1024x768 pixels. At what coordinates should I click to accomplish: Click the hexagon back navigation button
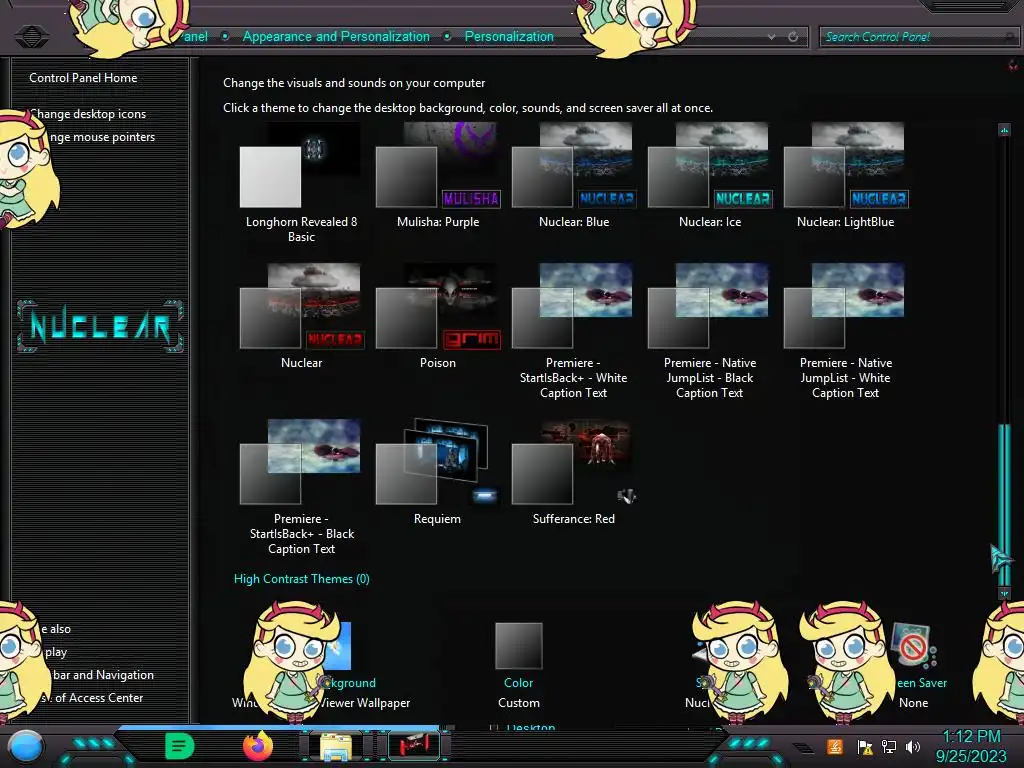[x=31, y=37]
